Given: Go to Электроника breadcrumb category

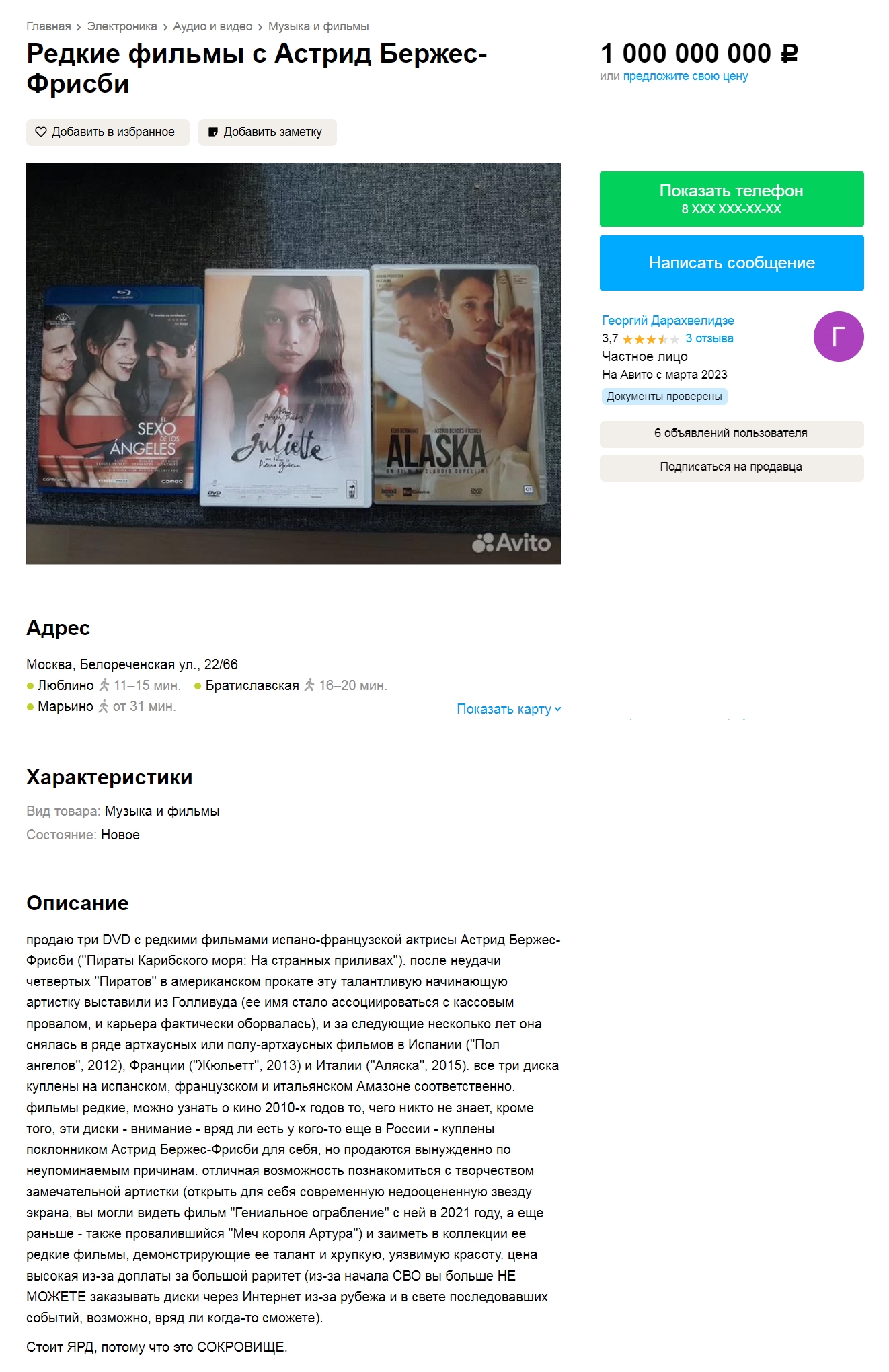Looking at the screenshot, I should point(122,26).
